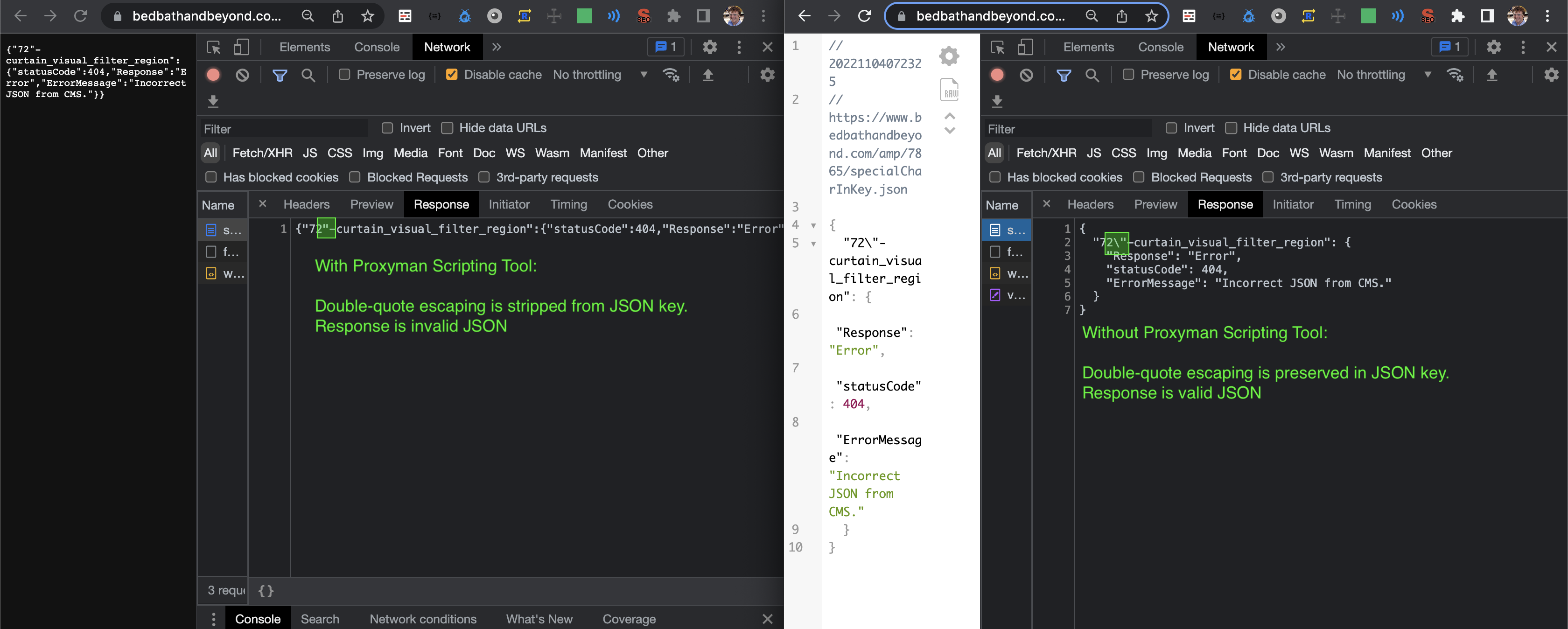1568x629 pixels.
Task: Collapse JSON object at line 4
Action: pos(813,225)
